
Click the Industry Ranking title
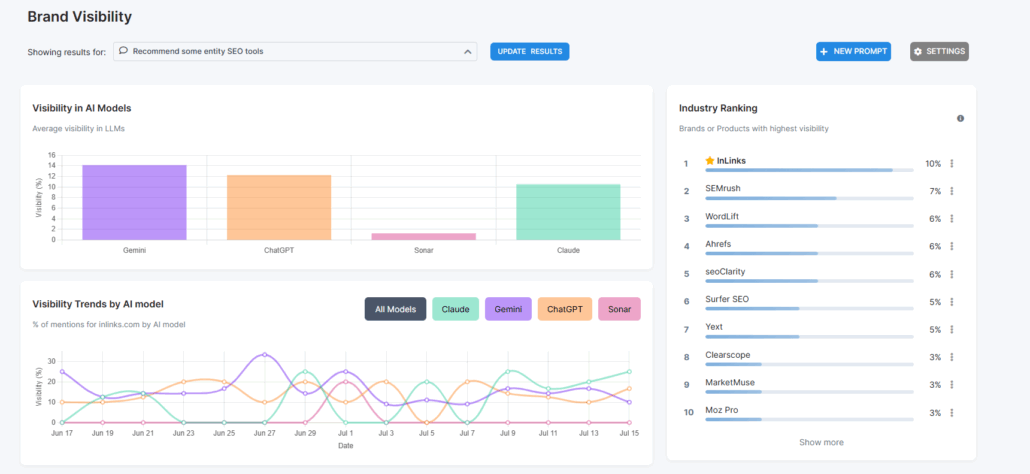718,108
